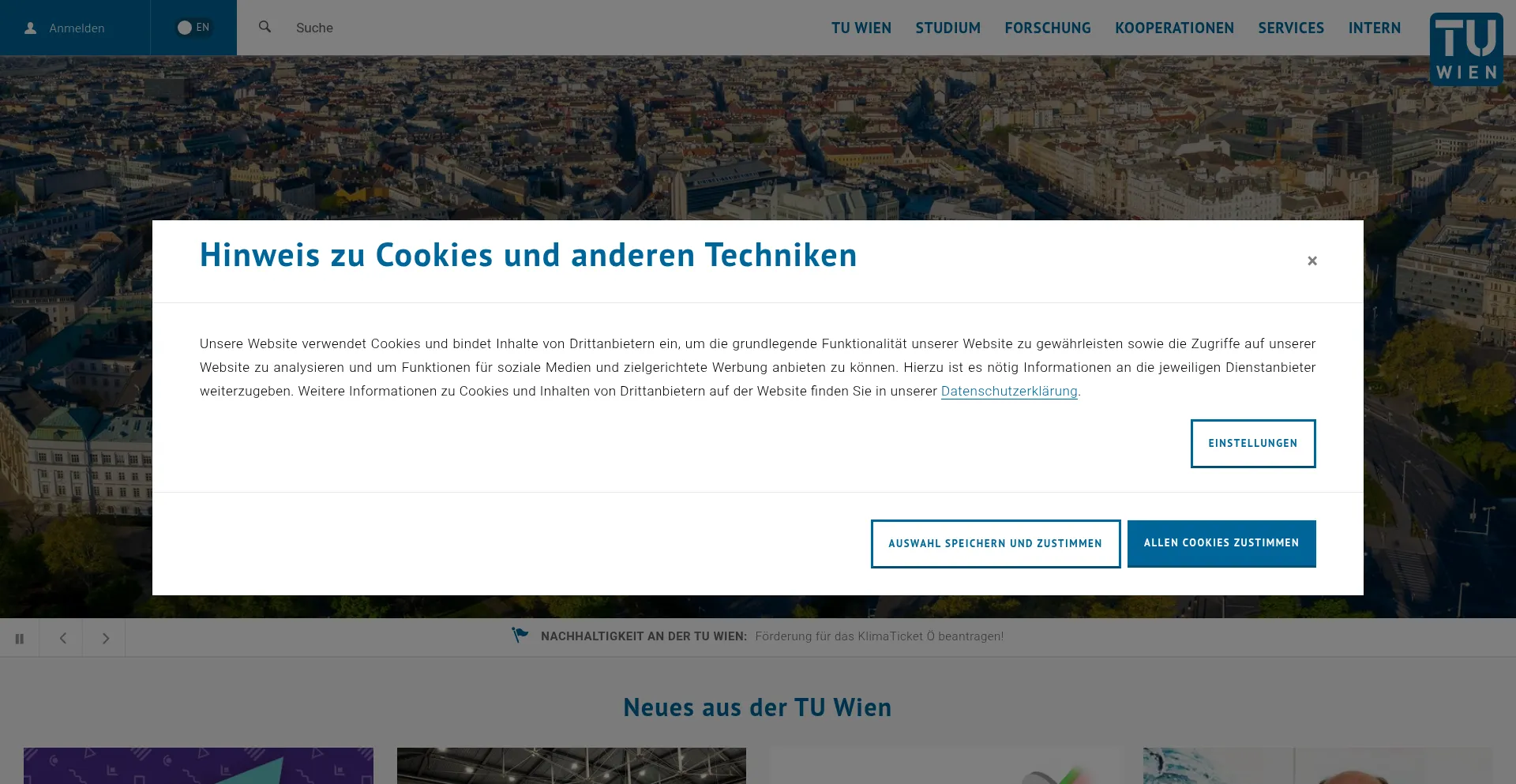Open the TU WIEN menu

(x=861, y=28)
